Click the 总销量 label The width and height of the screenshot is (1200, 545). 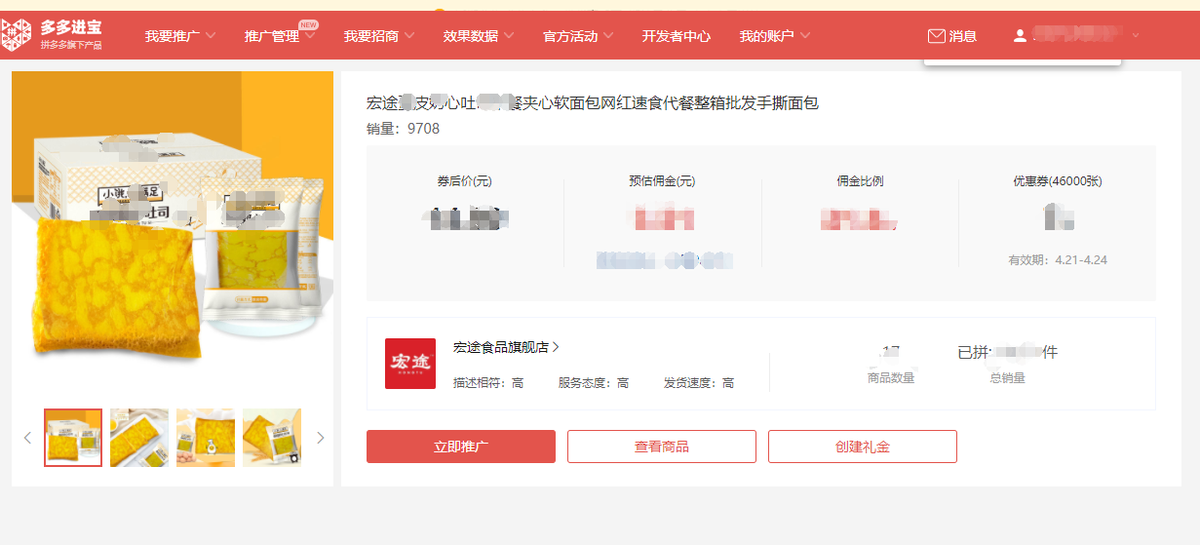(x=1007, y=378)
